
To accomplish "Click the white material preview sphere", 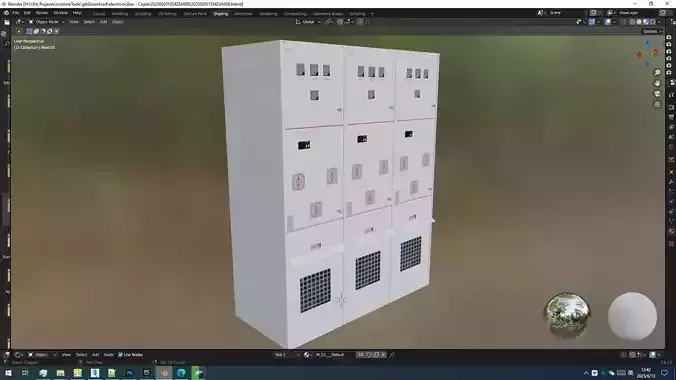I will tap(632, 317).
